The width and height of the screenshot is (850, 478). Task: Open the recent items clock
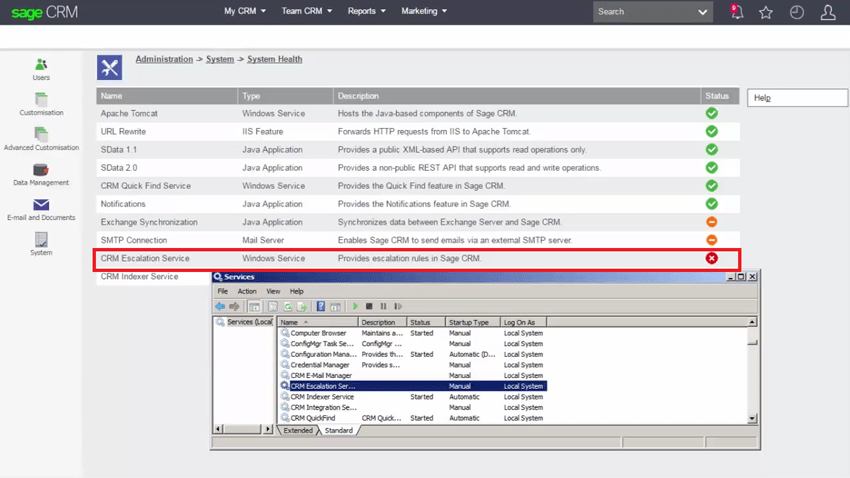[796, 12]
